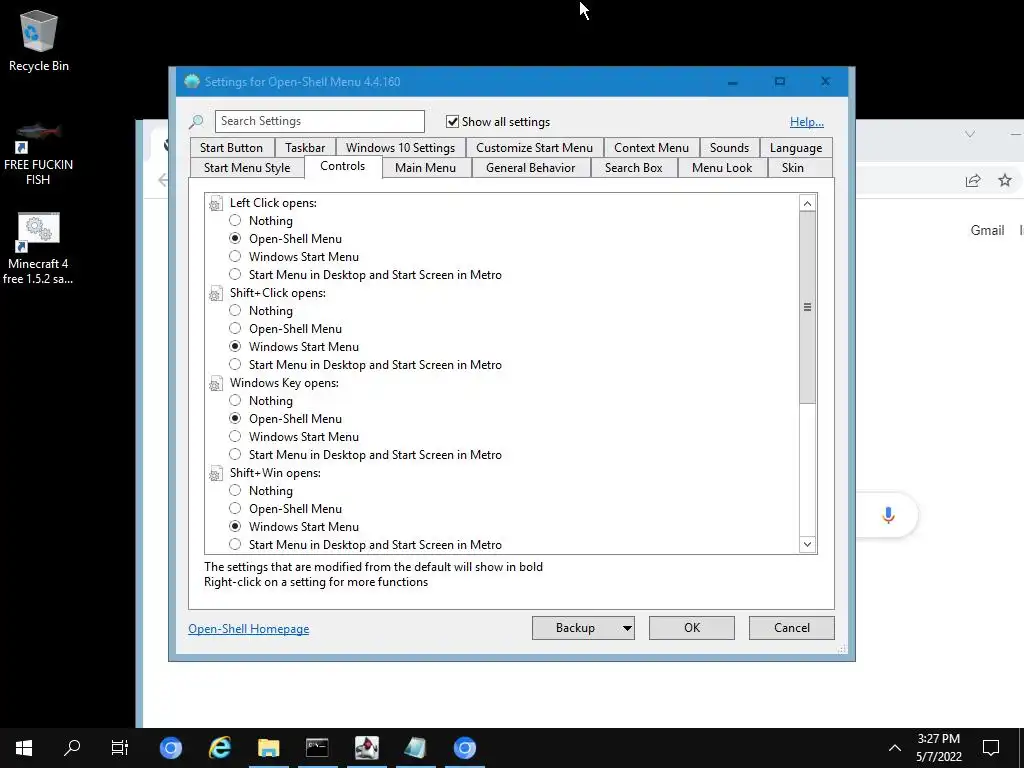Image resolution: width=1024 pixels, height=768 pixels.
Task: Switch to the Context Menu tab
Action: [x=651, y=148]
